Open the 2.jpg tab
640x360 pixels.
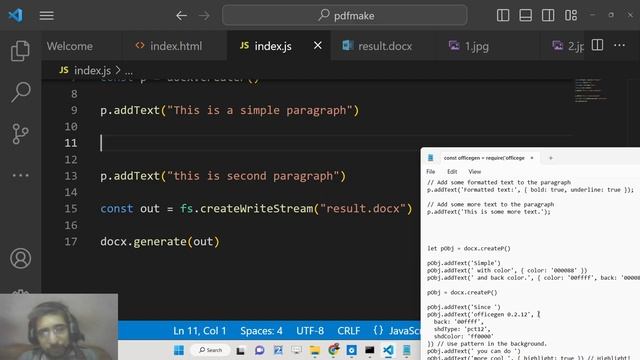pyautogui.click(x=568, y=46)
